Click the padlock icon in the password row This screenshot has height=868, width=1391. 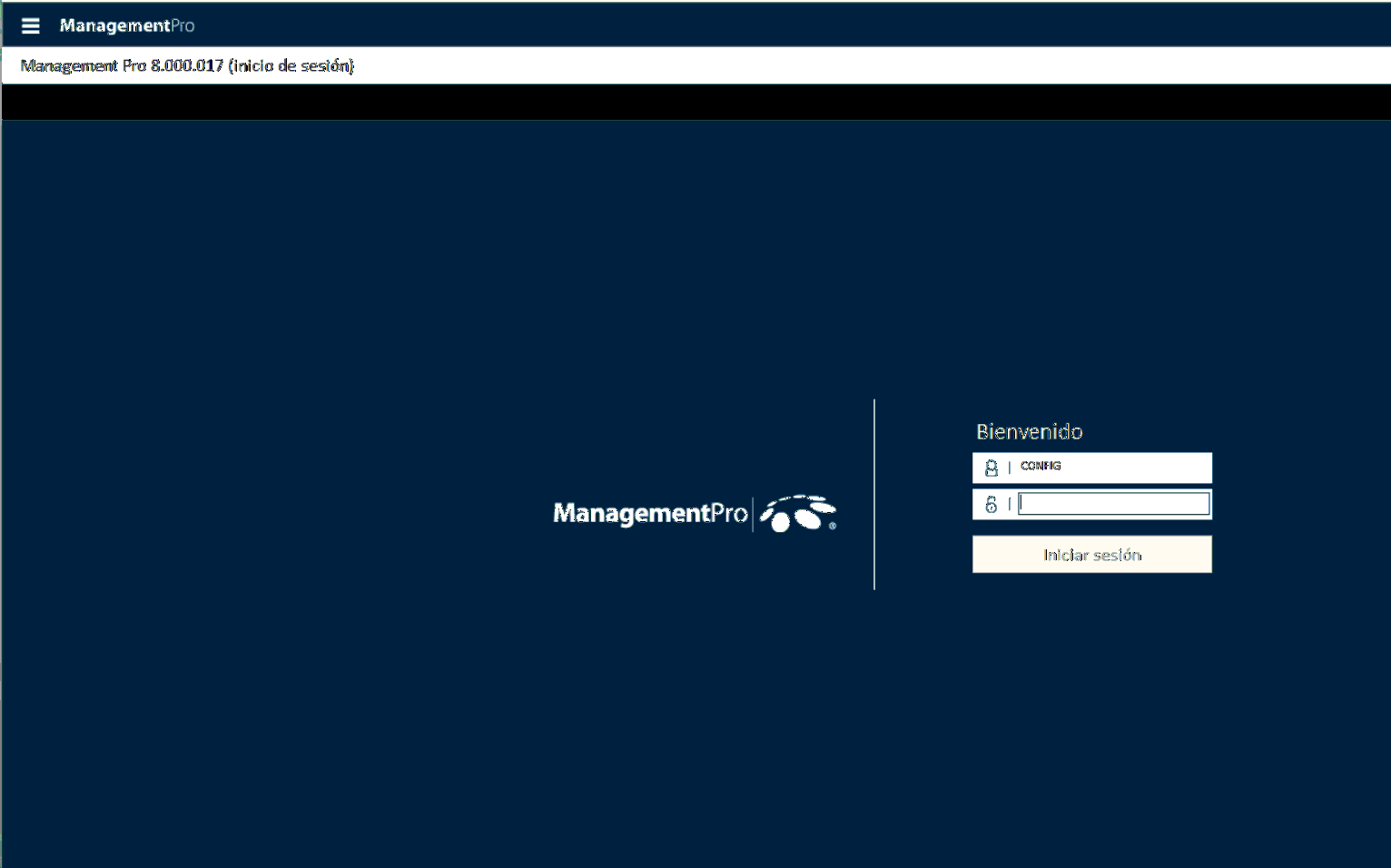991,505
